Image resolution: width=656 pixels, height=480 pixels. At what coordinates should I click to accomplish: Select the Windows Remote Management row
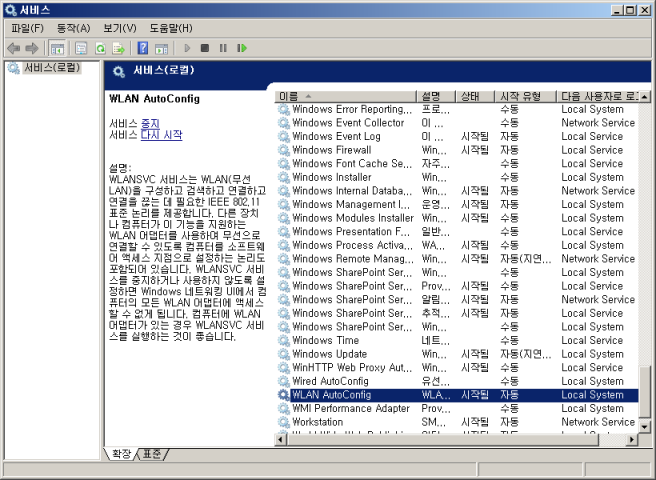[x=457, y=259]
